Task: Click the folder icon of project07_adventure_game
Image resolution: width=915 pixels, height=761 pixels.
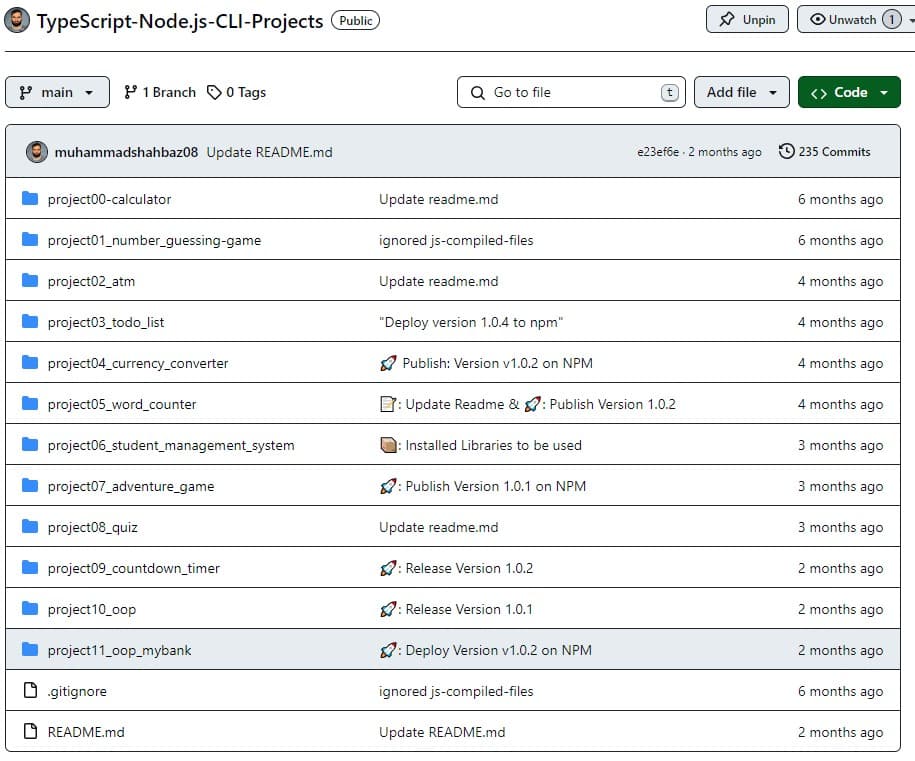Action: tap(30, 485)
